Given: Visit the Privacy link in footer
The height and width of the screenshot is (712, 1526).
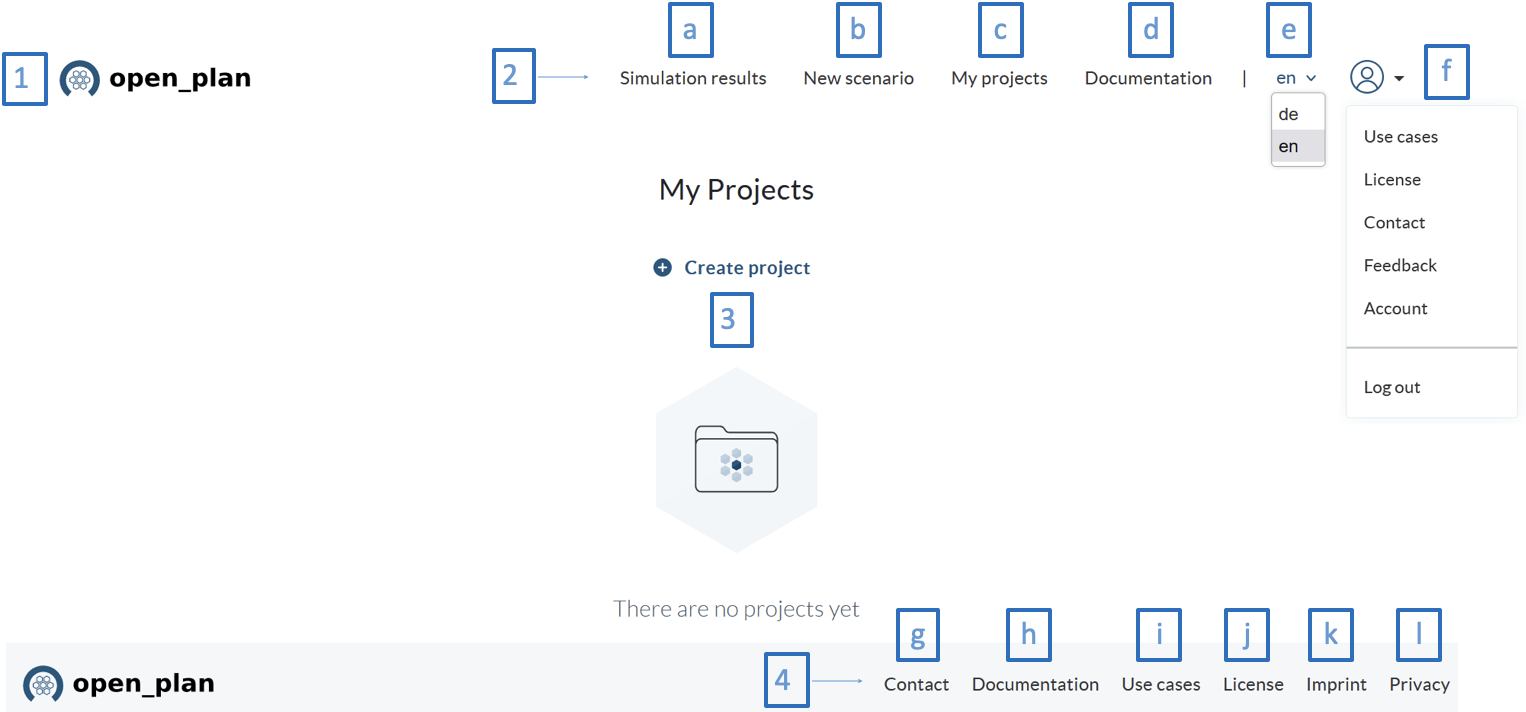Looking at the screenshot, I should pyautogui.click(x=1419, y=685).
